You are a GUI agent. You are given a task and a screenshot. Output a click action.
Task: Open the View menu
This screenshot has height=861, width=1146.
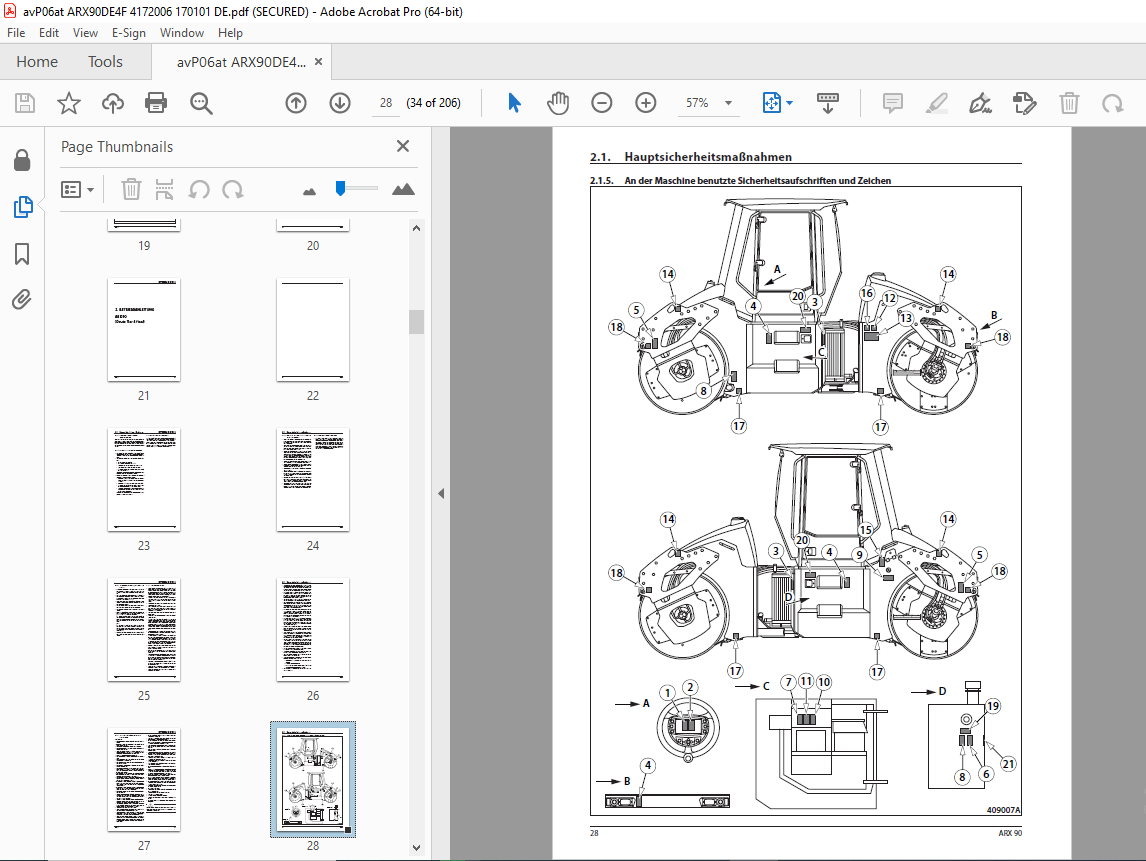pos(86,33)
